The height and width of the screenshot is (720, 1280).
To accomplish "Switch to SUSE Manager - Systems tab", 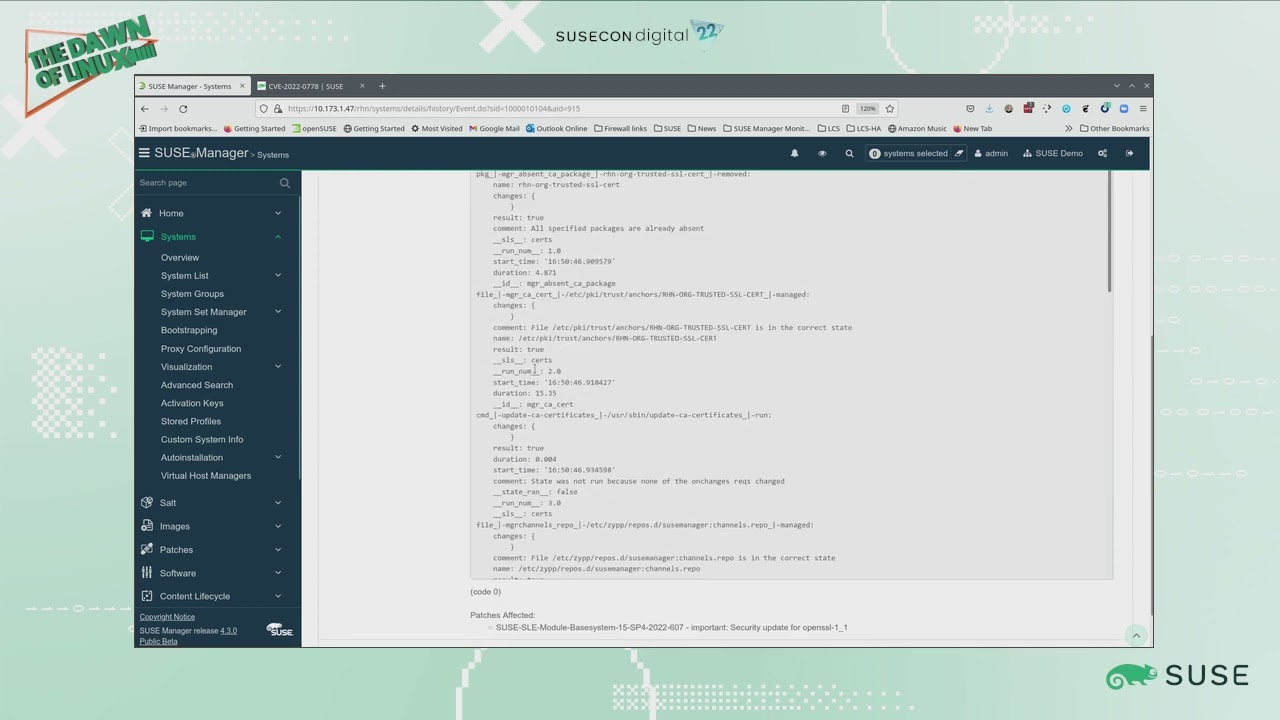I will coord(190,86).
